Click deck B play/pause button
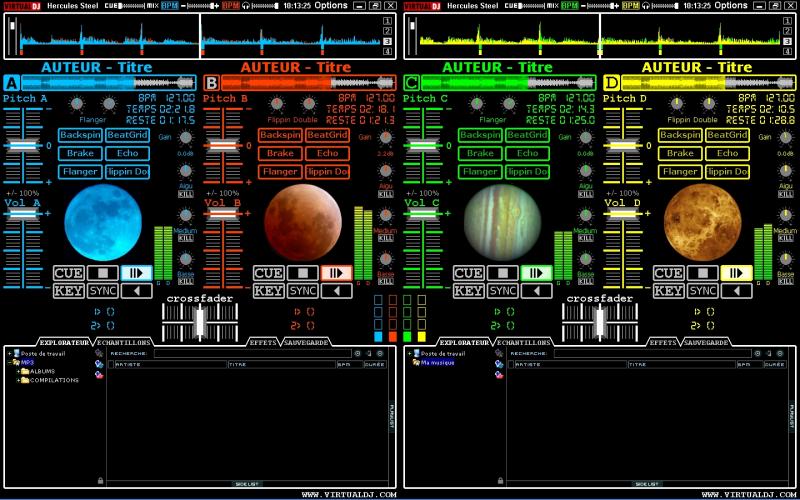 click(x=336, y=273)
